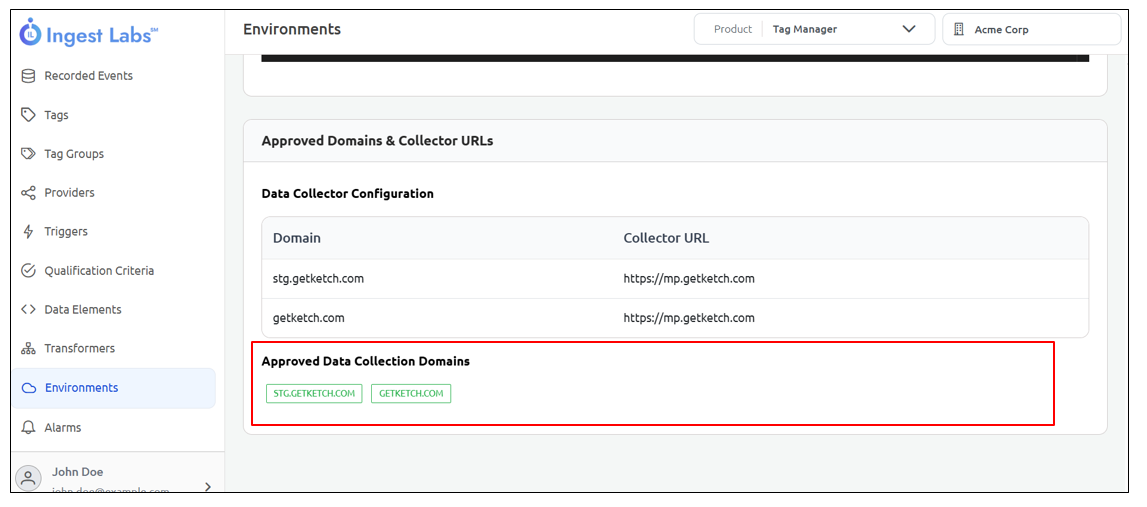Select the stg.getketch.com table row
The image size is (1147, 507).
[x=318, y=279]
